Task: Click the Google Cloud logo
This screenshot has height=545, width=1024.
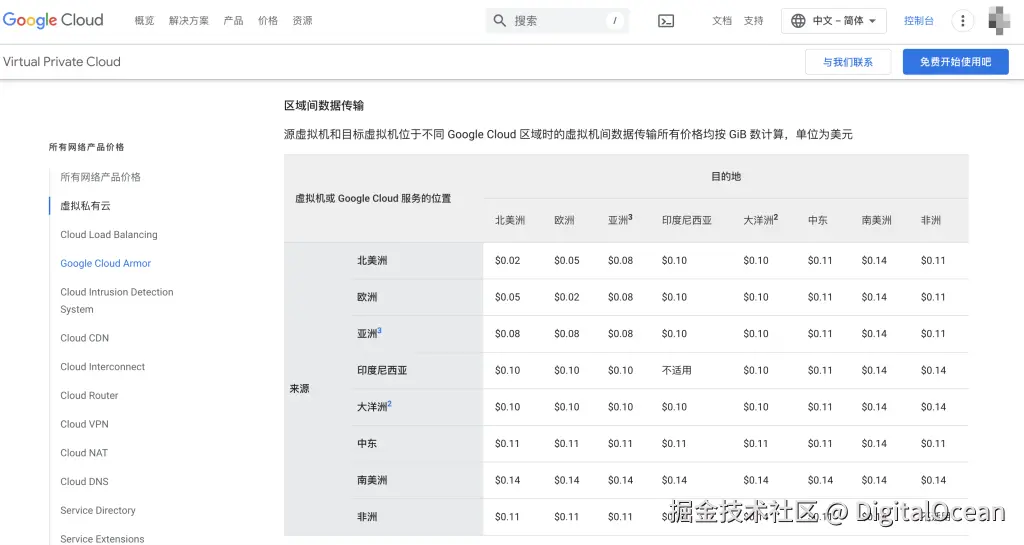Action: pyautogui.click(x=53, y=20)
